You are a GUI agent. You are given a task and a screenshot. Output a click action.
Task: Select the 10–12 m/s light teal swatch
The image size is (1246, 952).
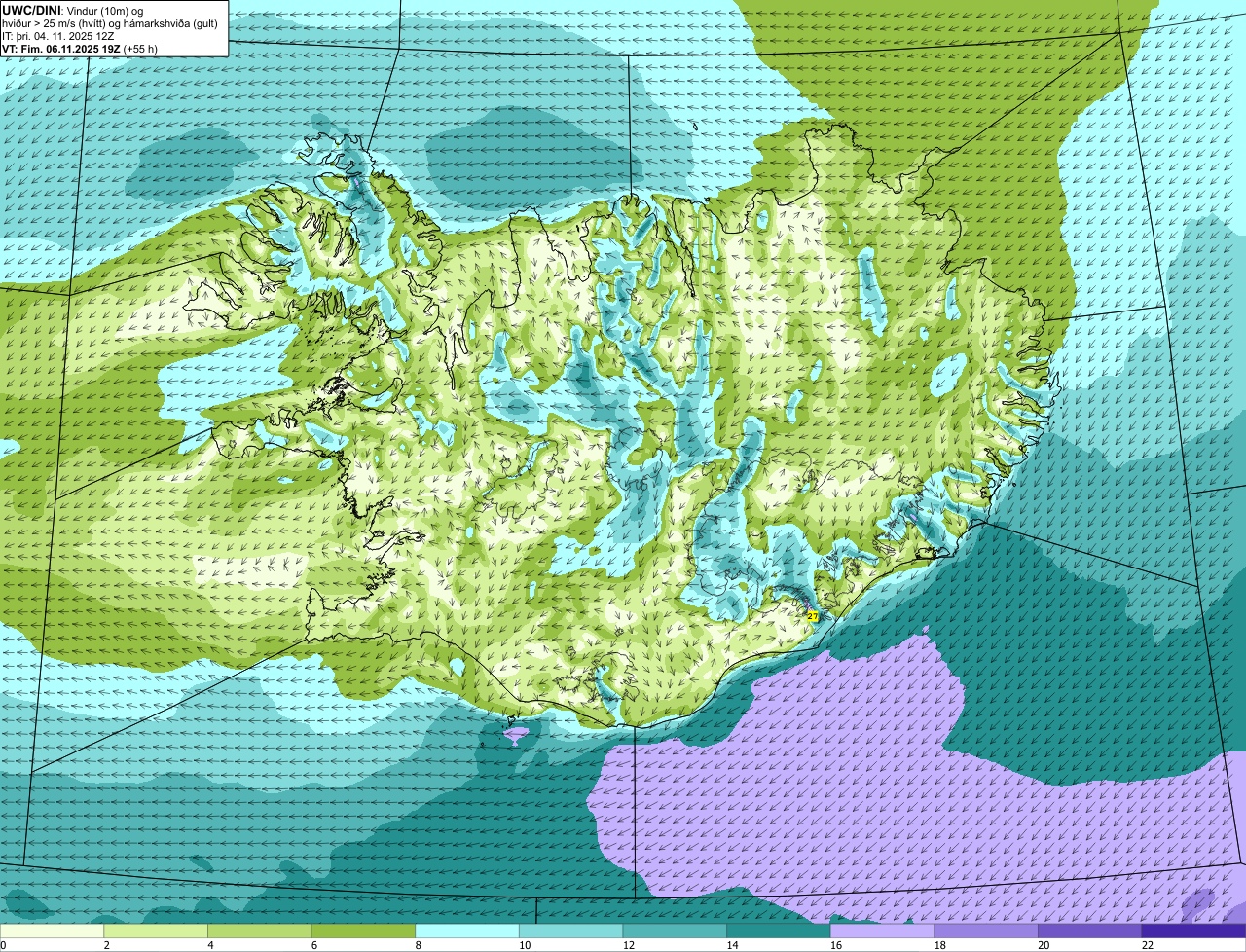pyautogui.click(x=570, y=931)
